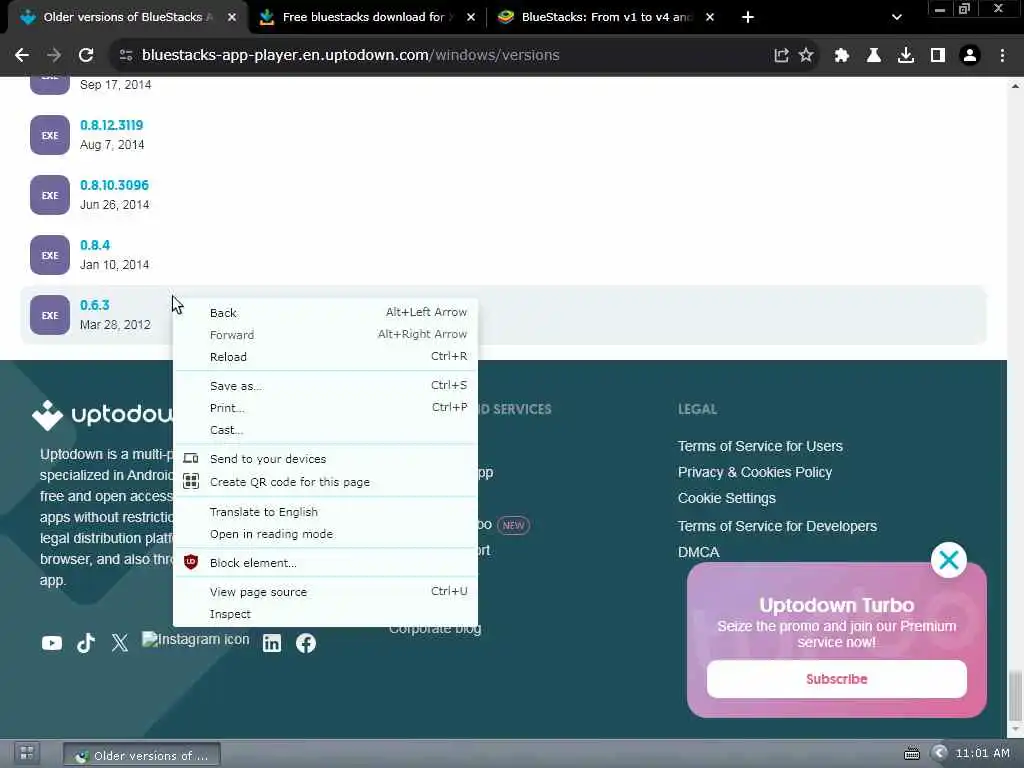Open Chrome three-dot menu

[1002, 56]
